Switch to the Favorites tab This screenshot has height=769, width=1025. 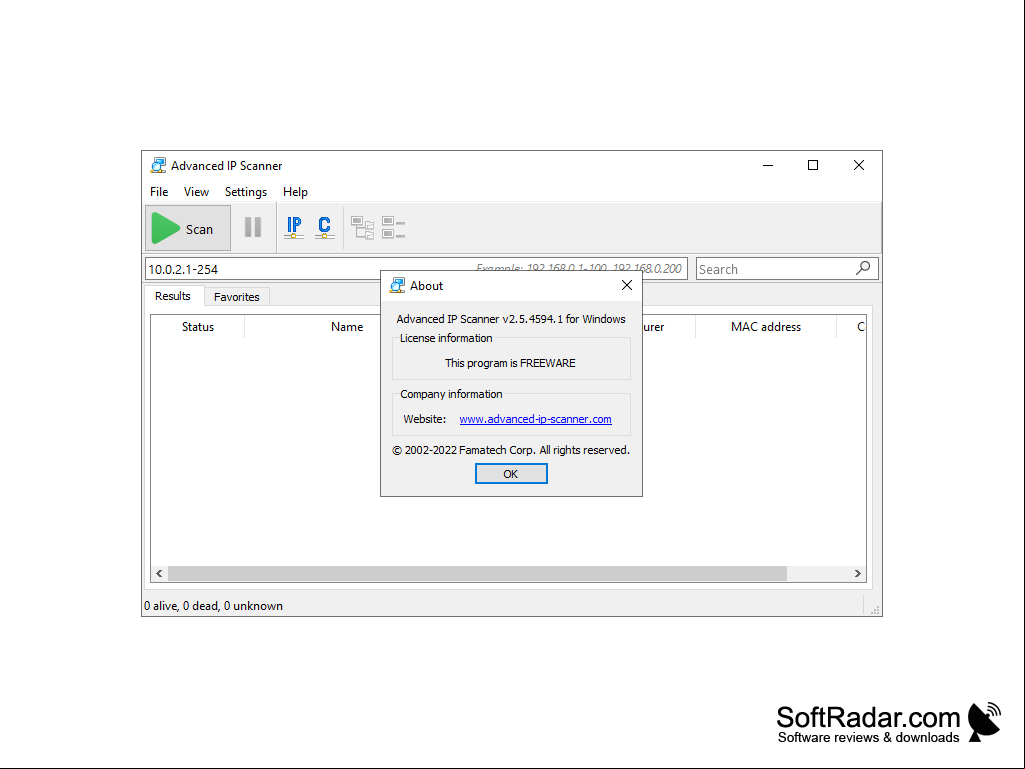237,297
